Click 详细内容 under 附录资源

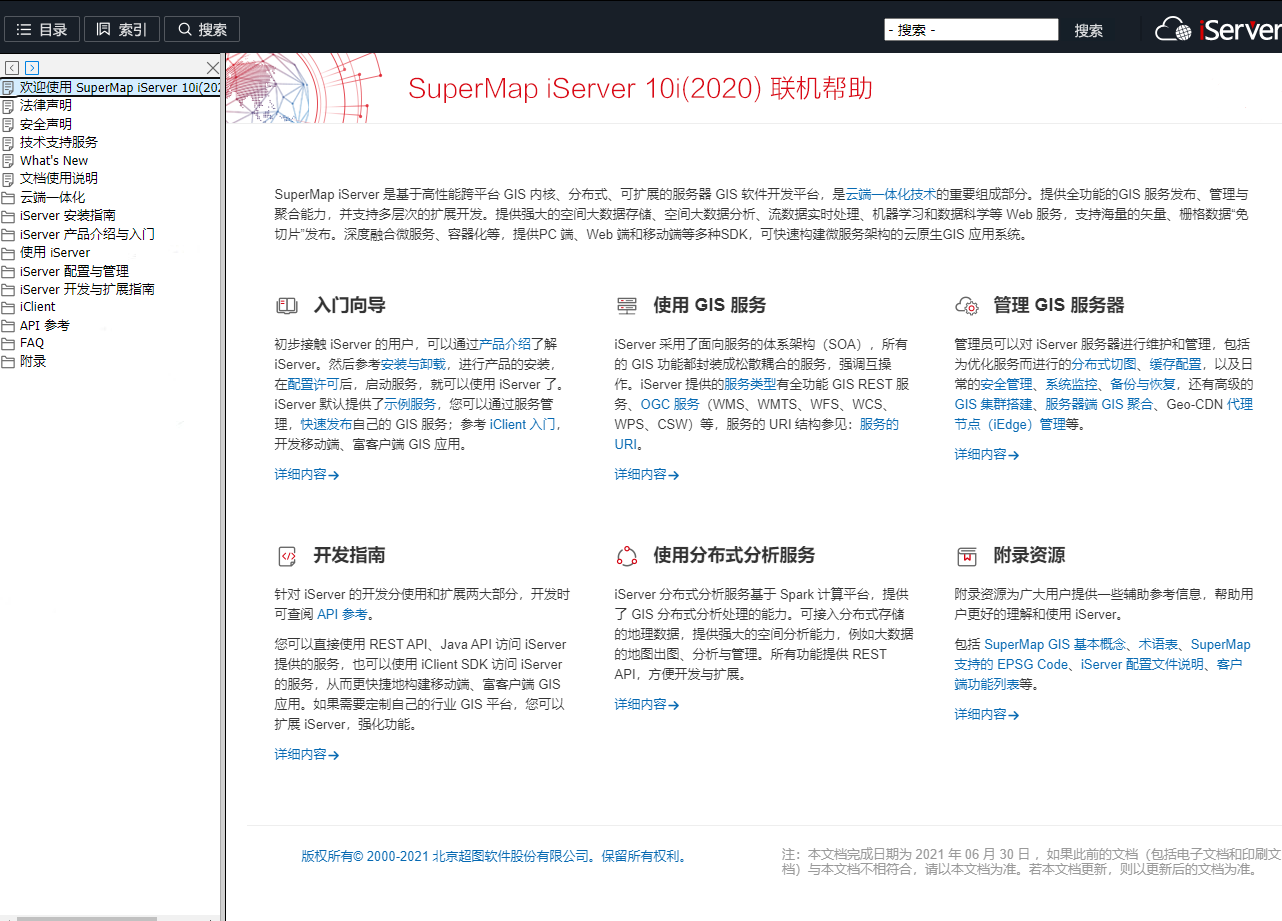[987, 715]
